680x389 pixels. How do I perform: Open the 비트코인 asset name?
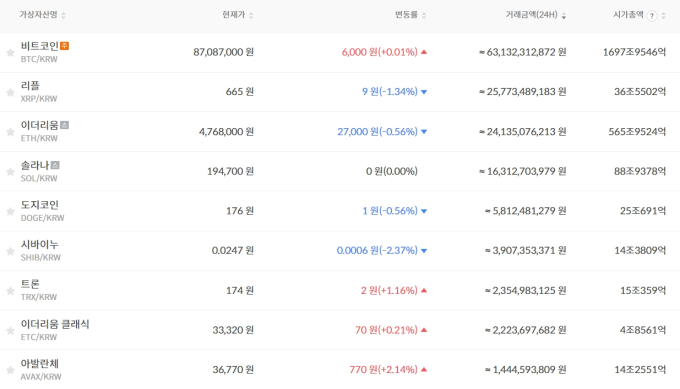point(39,46)
